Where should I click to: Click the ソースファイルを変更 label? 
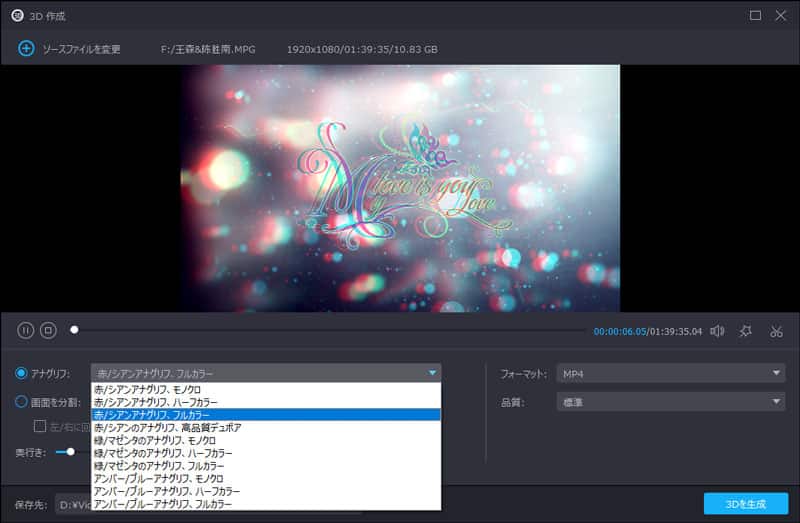81,49
